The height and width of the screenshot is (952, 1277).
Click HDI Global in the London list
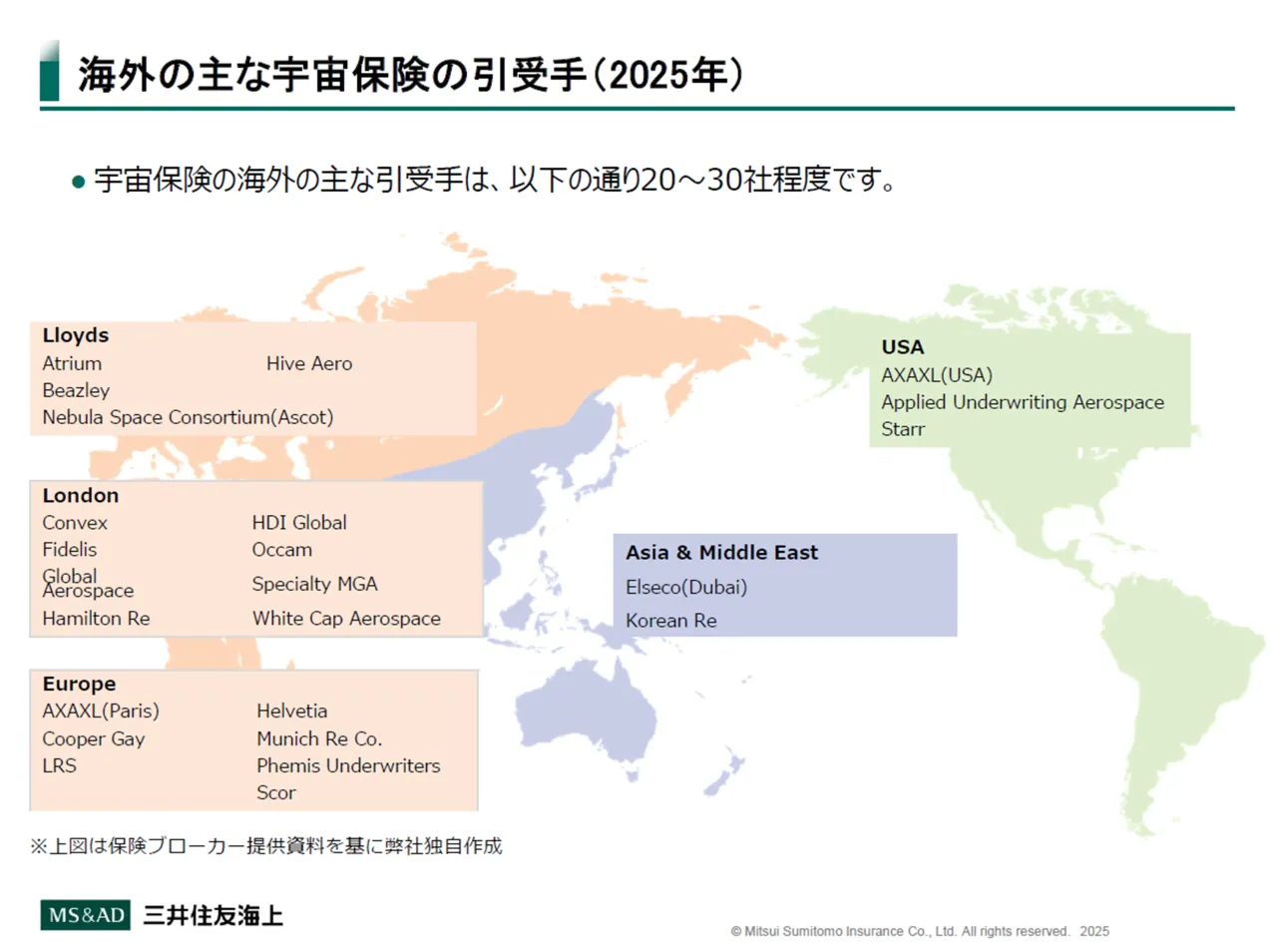(x=299, y=523)
